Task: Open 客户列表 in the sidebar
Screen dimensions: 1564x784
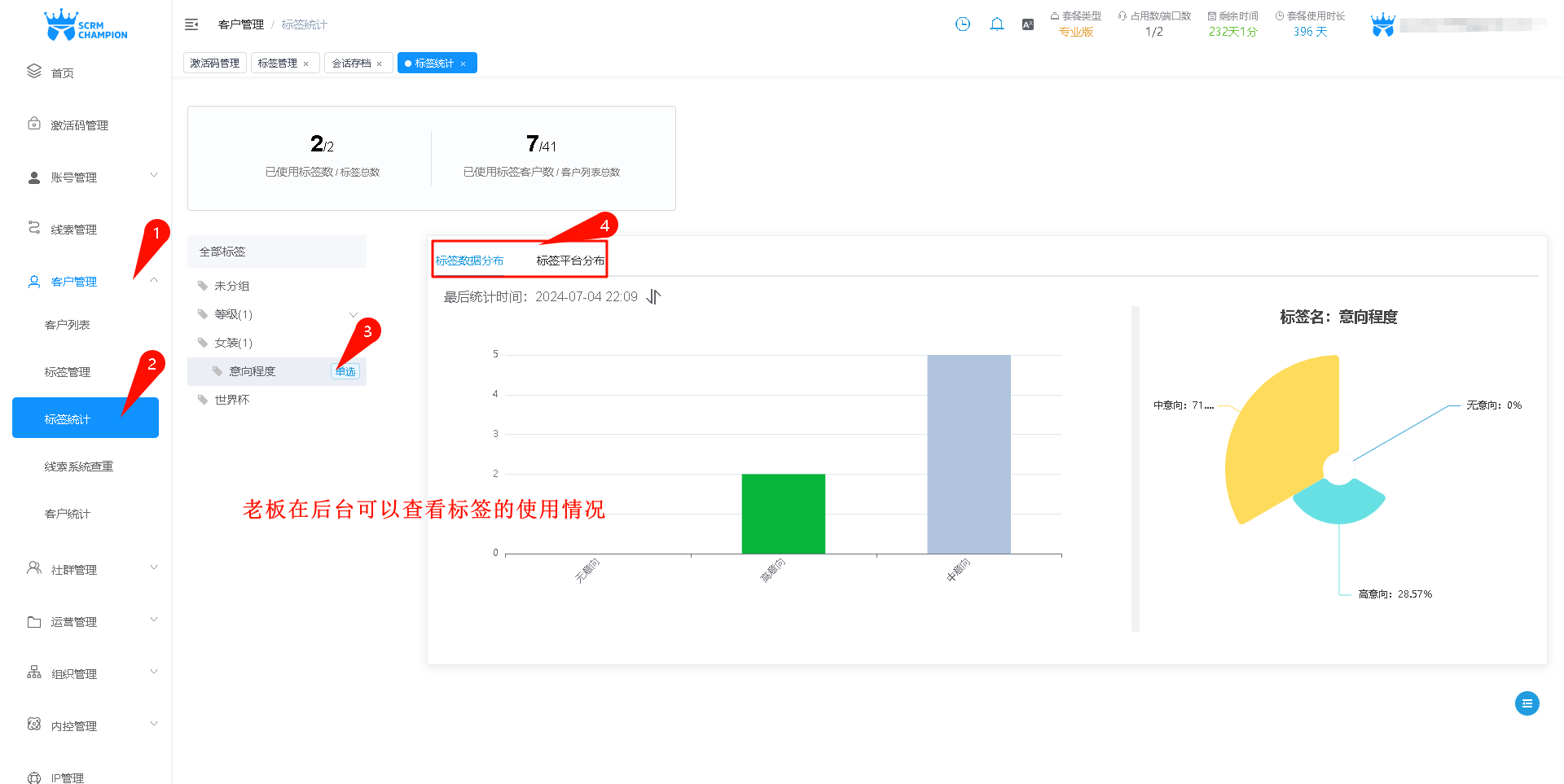Action: click(68, 325)
